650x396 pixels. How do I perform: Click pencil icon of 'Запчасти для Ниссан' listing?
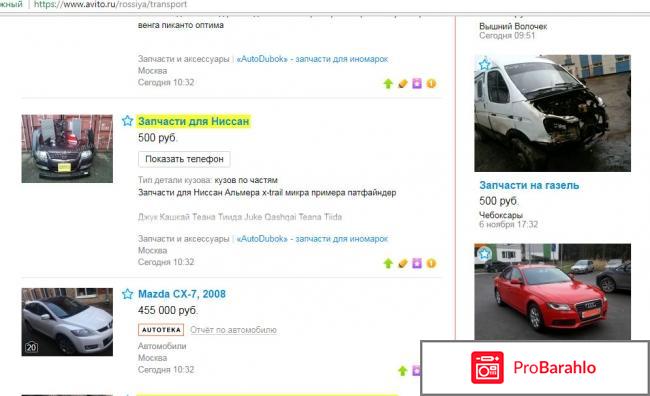(x=403, y=263)
